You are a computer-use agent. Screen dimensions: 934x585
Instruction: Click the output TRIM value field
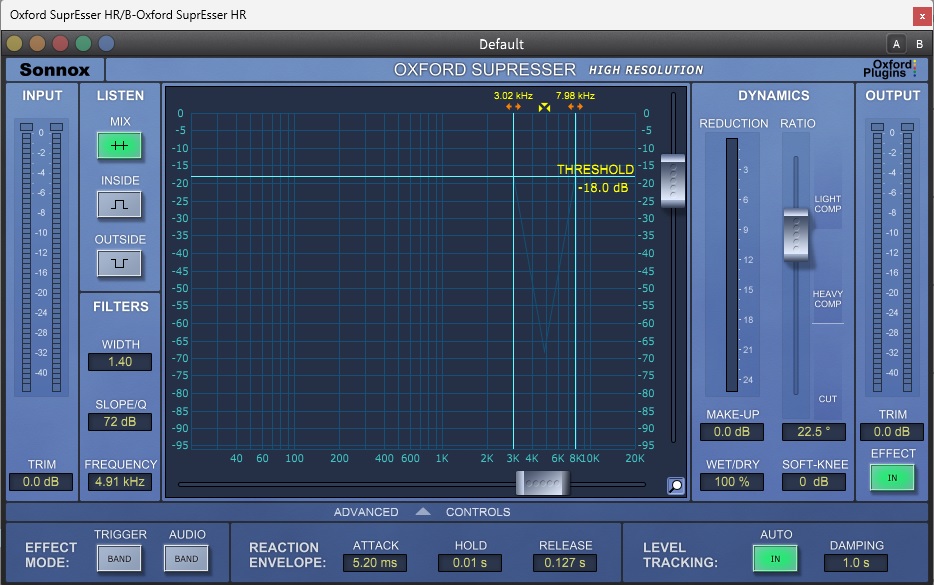[891, 432]
